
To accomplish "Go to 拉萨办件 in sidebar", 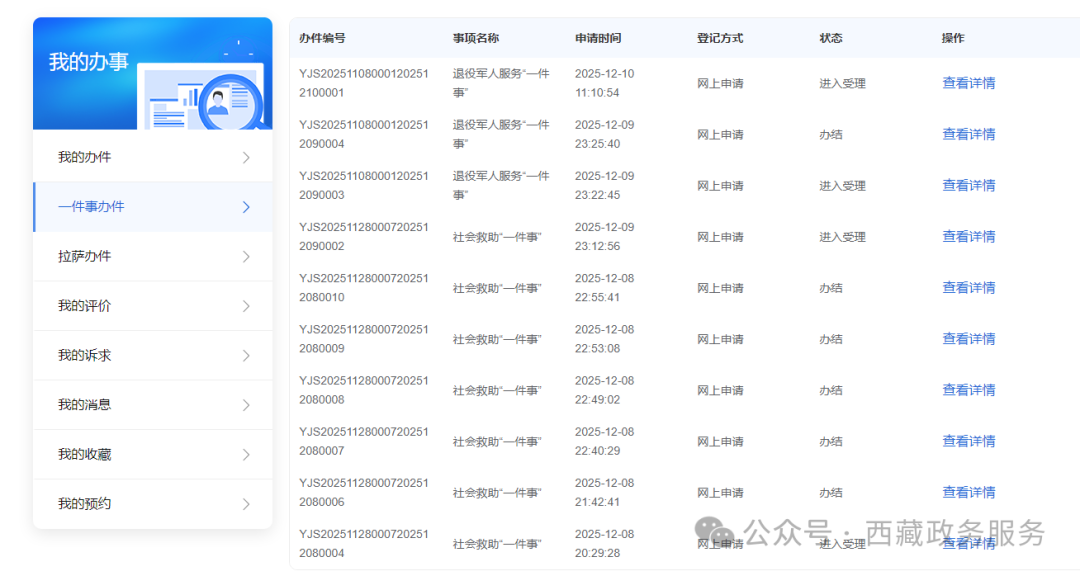I will tap(85, 257).
